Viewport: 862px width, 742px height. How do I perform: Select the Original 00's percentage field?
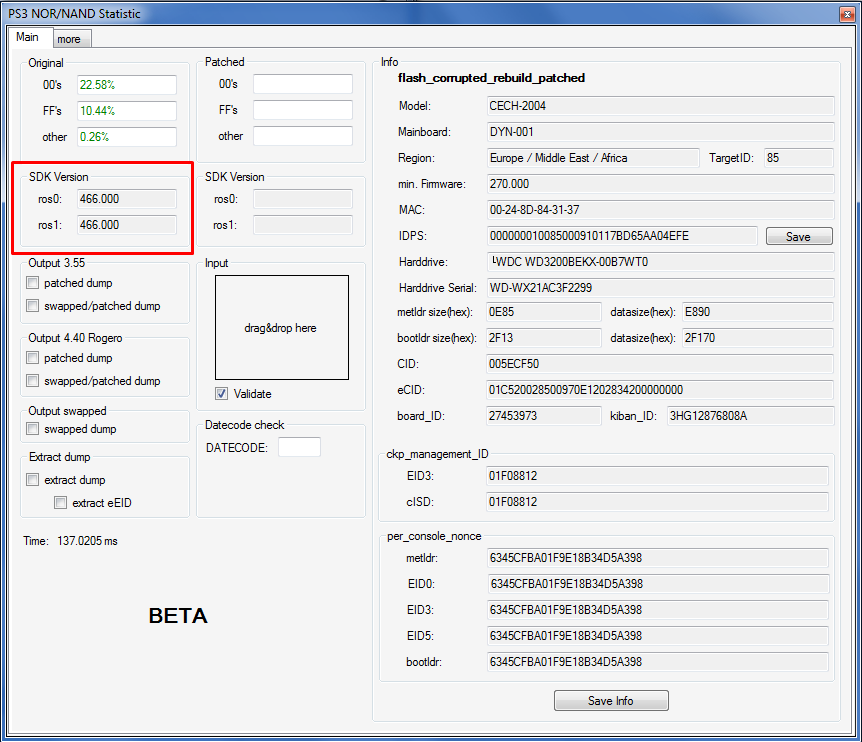pyautogui.click(x=127, y=85)
